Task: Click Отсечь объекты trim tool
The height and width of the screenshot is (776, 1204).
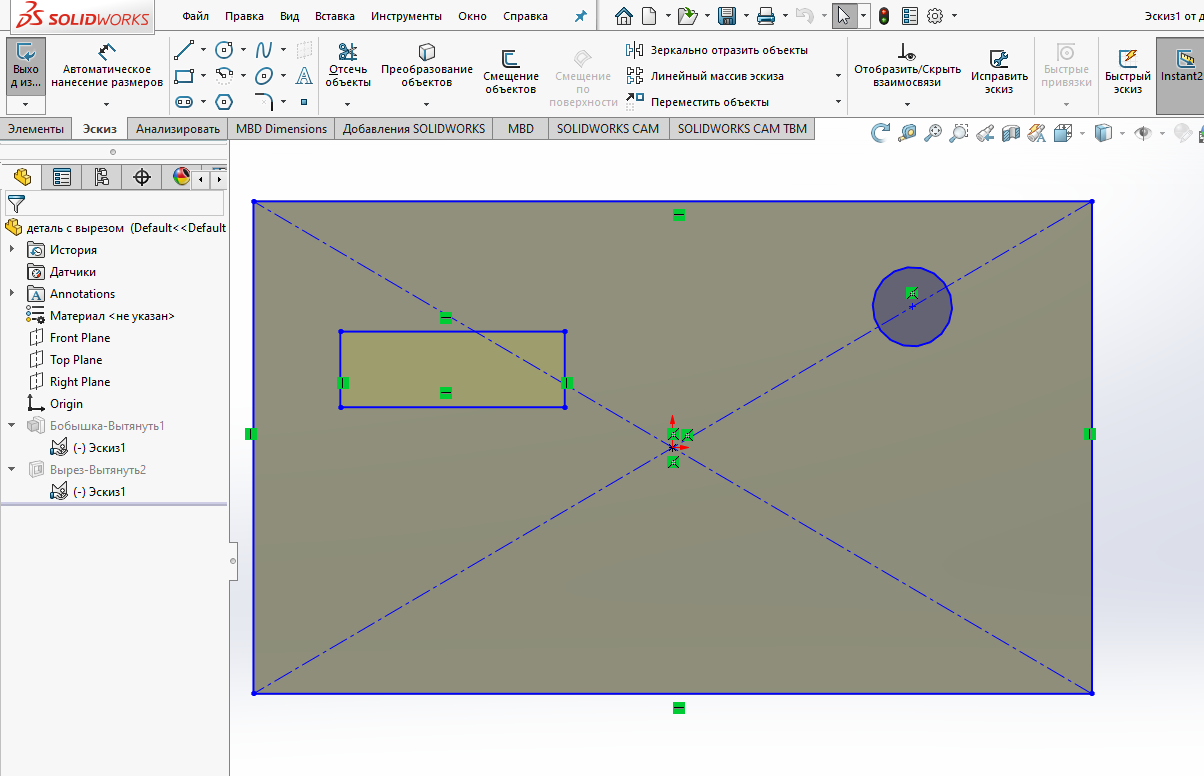Action: 348,66
